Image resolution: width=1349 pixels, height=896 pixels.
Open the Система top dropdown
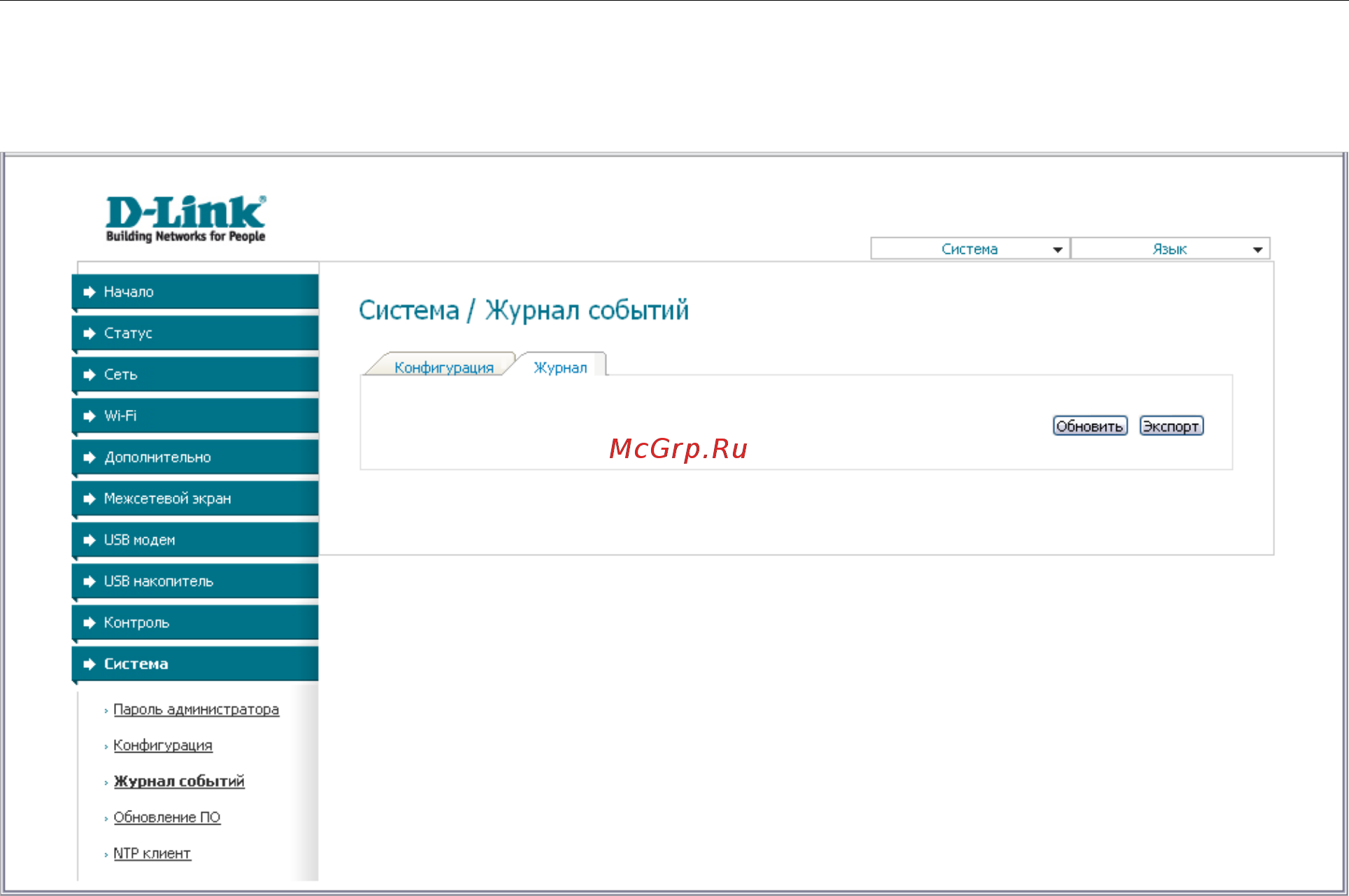[970, 249]
